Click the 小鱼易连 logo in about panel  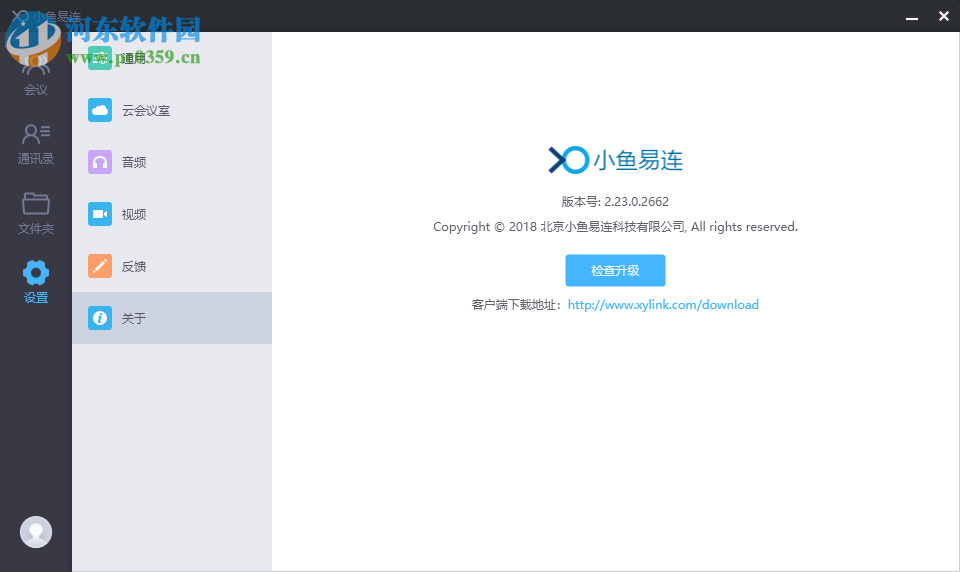point(615,160)
